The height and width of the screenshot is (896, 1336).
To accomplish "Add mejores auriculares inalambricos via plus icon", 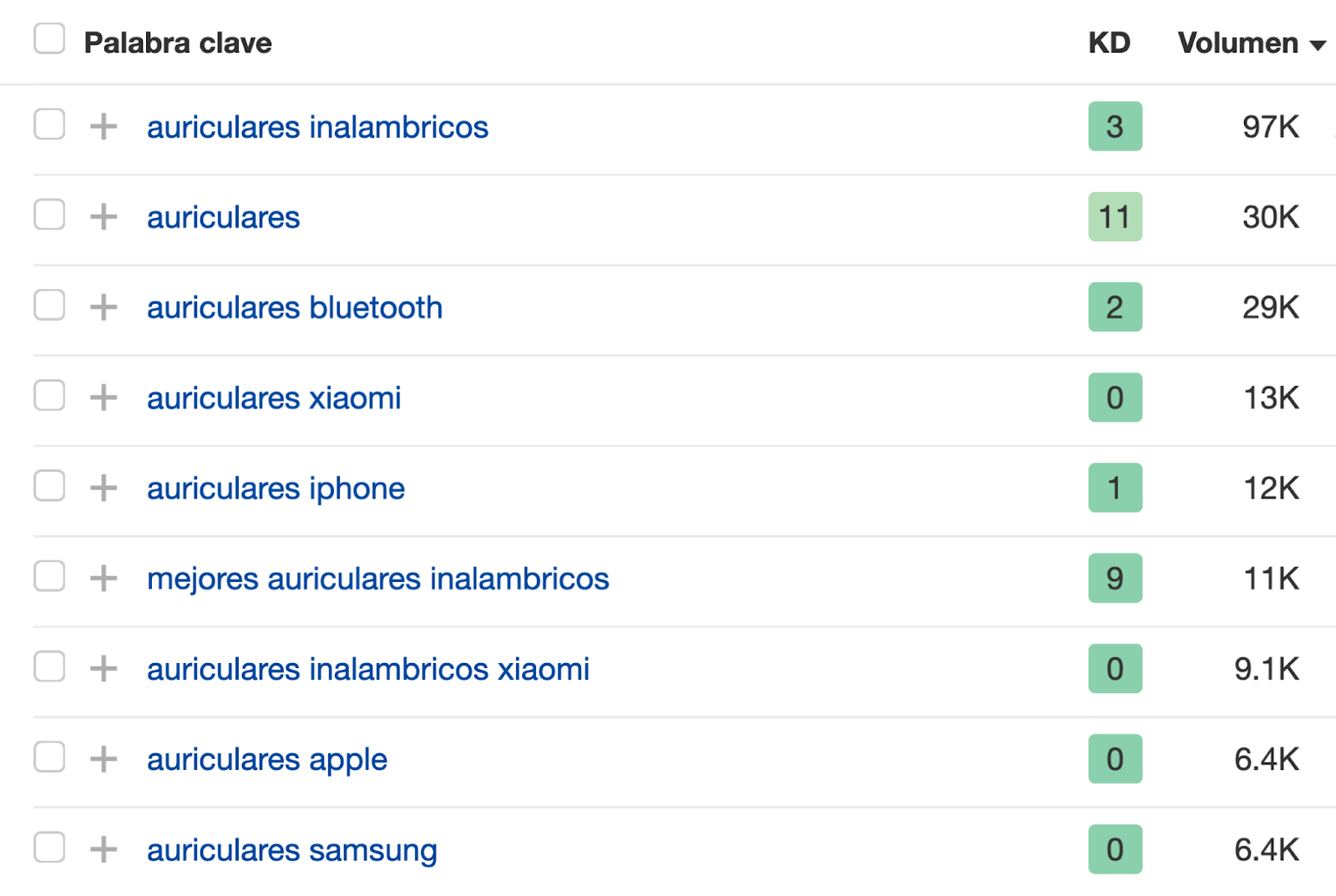I will (104, 578).
